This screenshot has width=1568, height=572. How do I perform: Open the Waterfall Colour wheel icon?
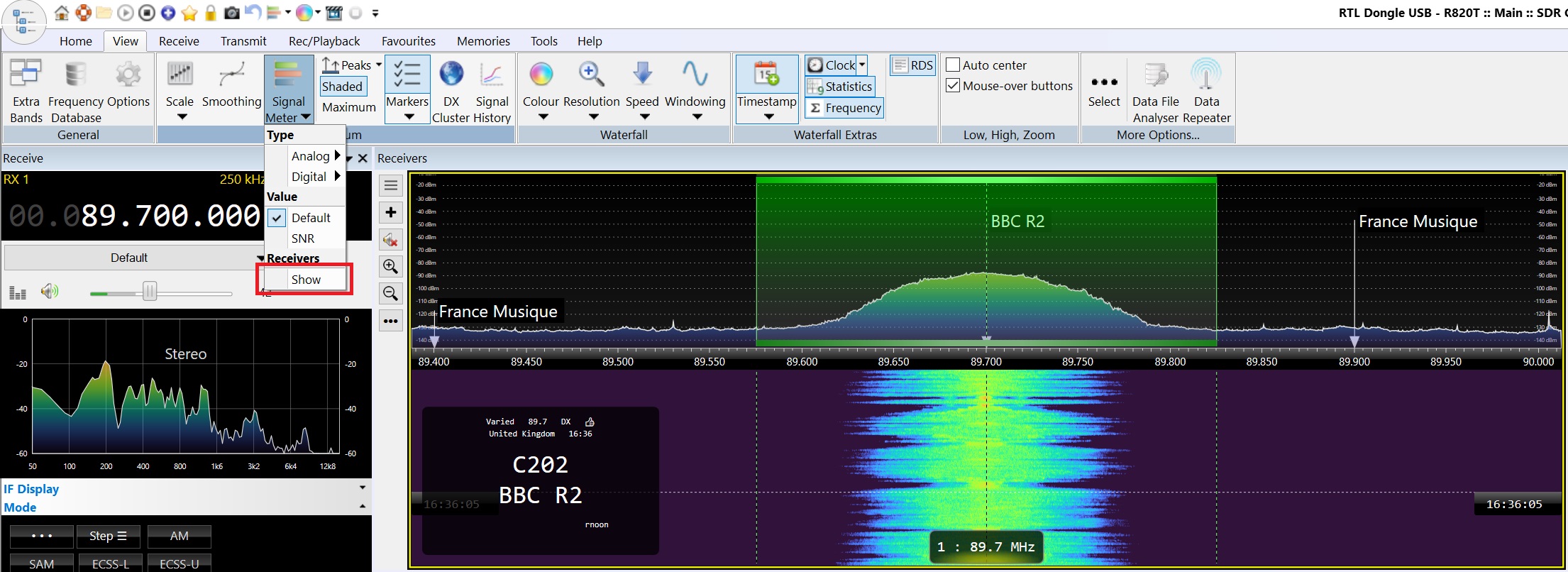[541, 75]
